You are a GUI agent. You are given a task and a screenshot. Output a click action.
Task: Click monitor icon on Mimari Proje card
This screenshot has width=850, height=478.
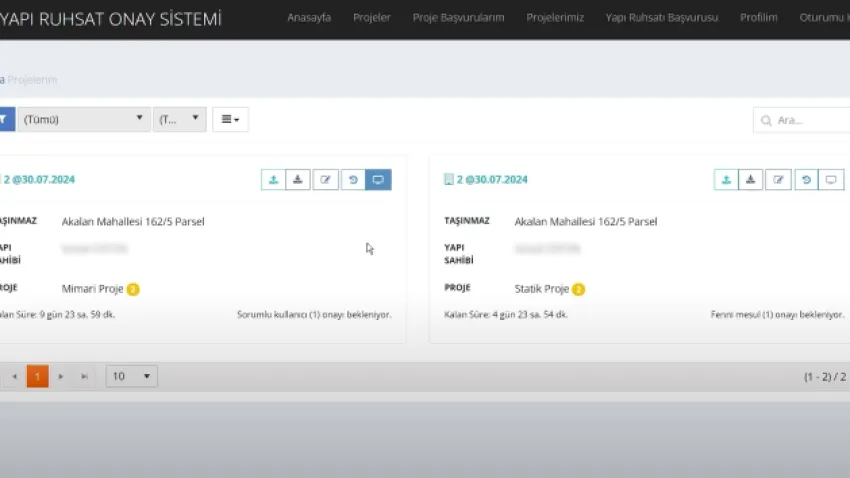point(378,180)
